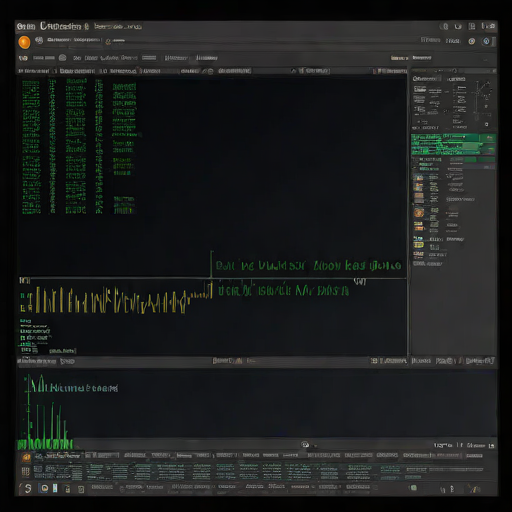Click the blue round icon in top-right corner
This screenshot has width=512, height=512.
tap(486, 41)
